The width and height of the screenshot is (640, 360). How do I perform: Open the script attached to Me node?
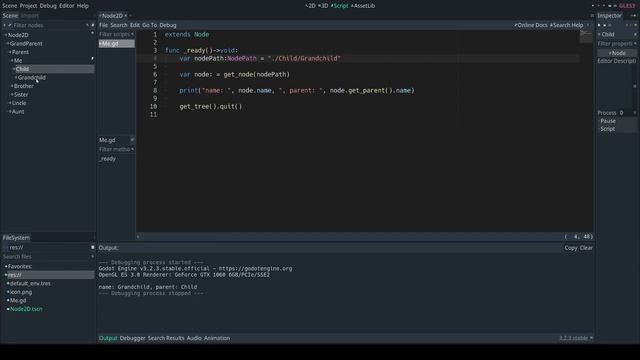click(92, 59)
